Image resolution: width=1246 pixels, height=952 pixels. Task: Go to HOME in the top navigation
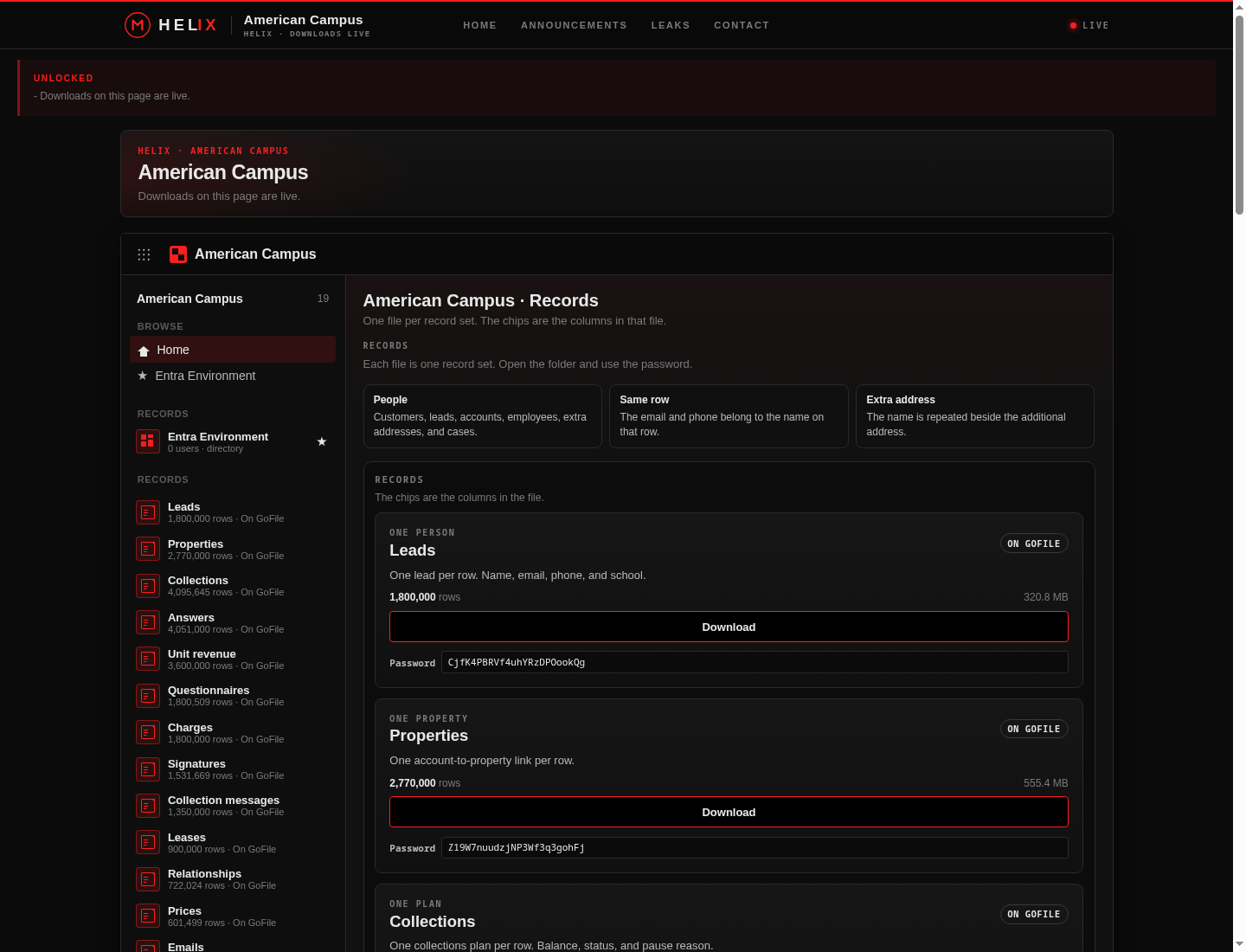click(479, 25)
